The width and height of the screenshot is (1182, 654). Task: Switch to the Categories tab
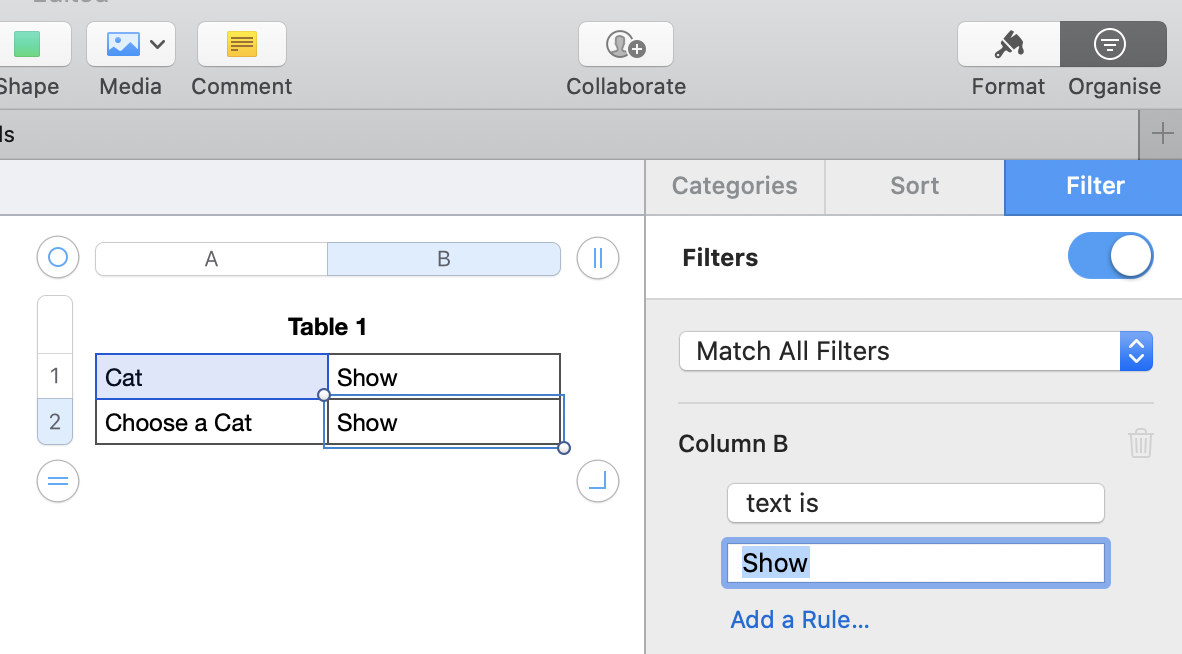(735, 186)
